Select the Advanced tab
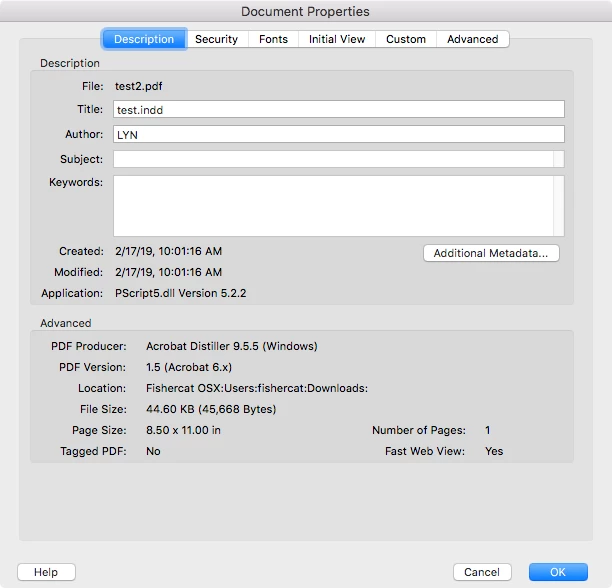Image resolution: width=612 pixels, height=588 pixels. point(473,39)
